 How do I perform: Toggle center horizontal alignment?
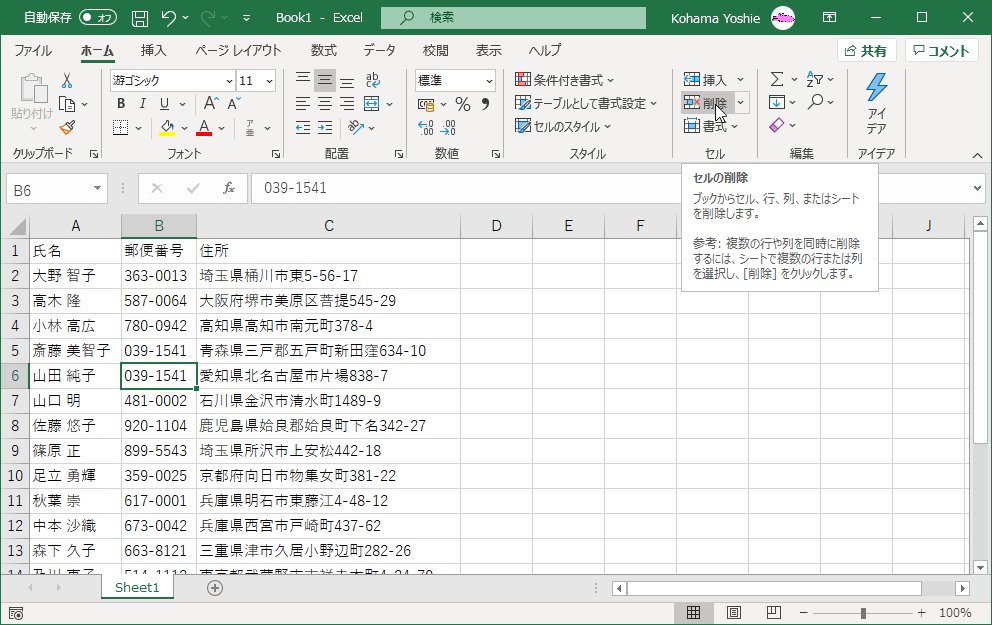pos(325,104)
